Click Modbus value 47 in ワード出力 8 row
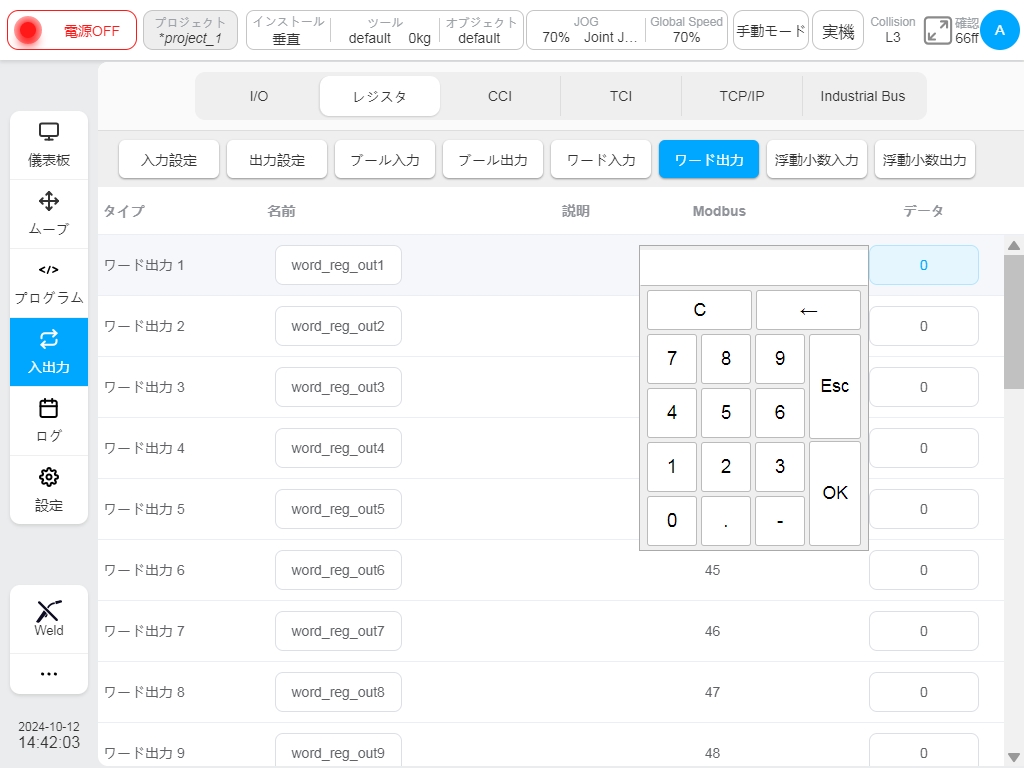The width and height of the screenshot is (1024, 768). (712, 692)
